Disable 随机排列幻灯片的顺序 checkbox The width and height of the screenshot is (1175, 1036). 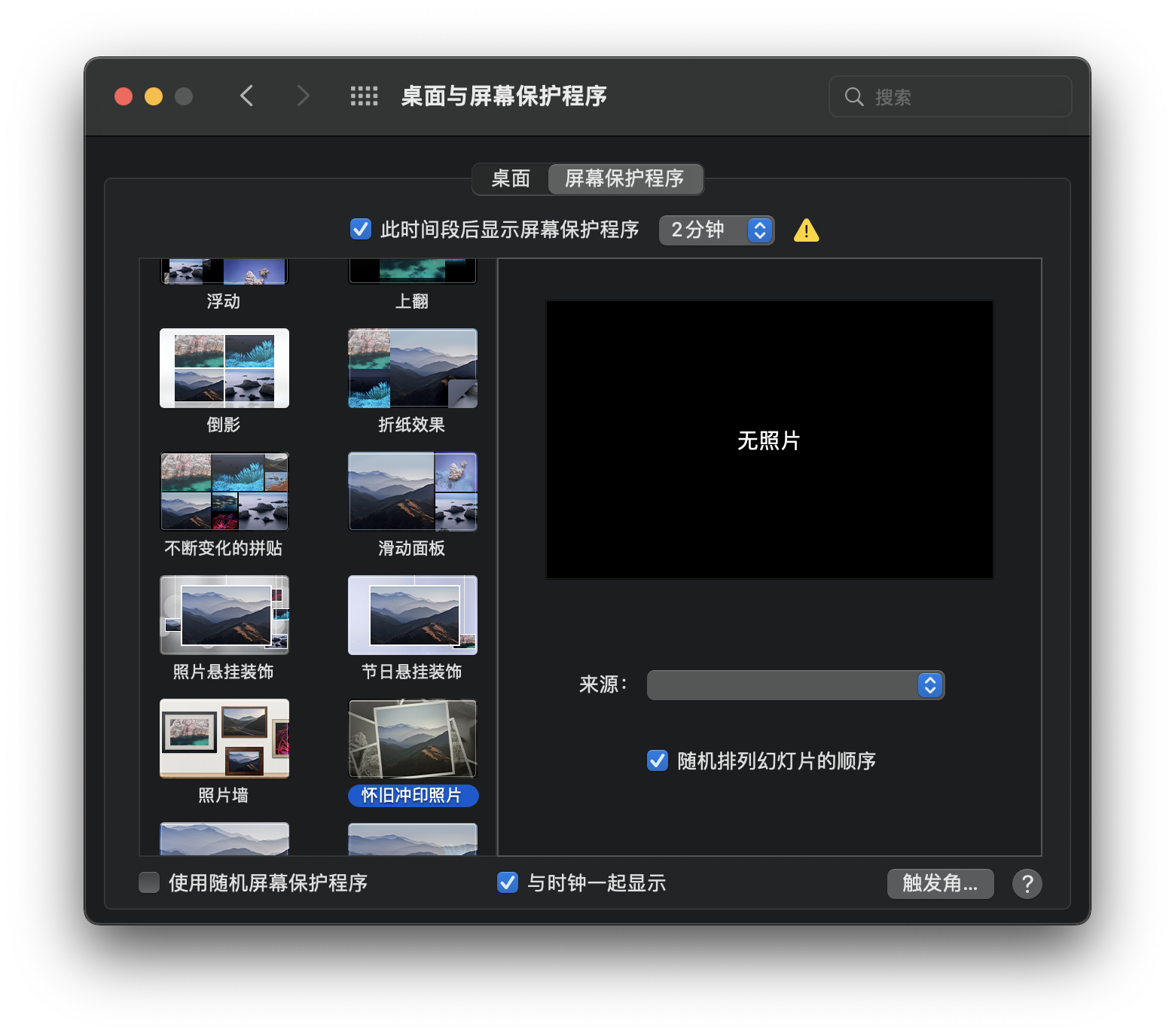click(x=658, y=760)
